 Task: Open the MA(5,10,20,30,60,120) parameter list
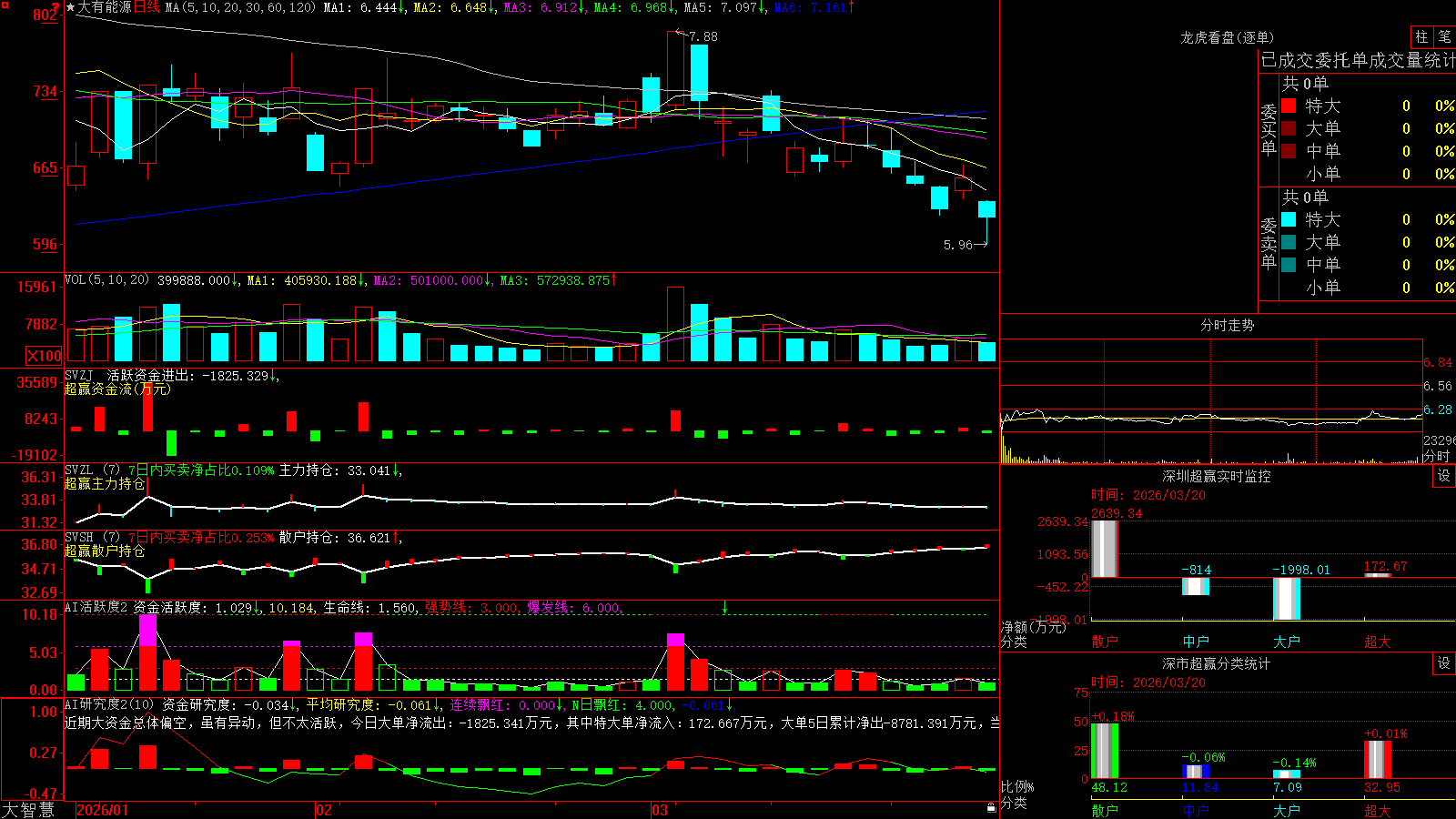[x=240, y=7]
